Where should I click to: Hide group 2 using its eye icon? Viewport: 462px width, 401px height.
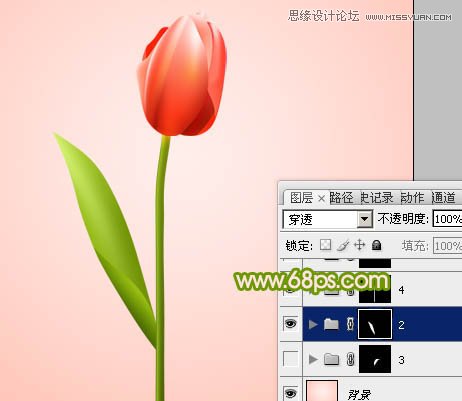(290, 323)
